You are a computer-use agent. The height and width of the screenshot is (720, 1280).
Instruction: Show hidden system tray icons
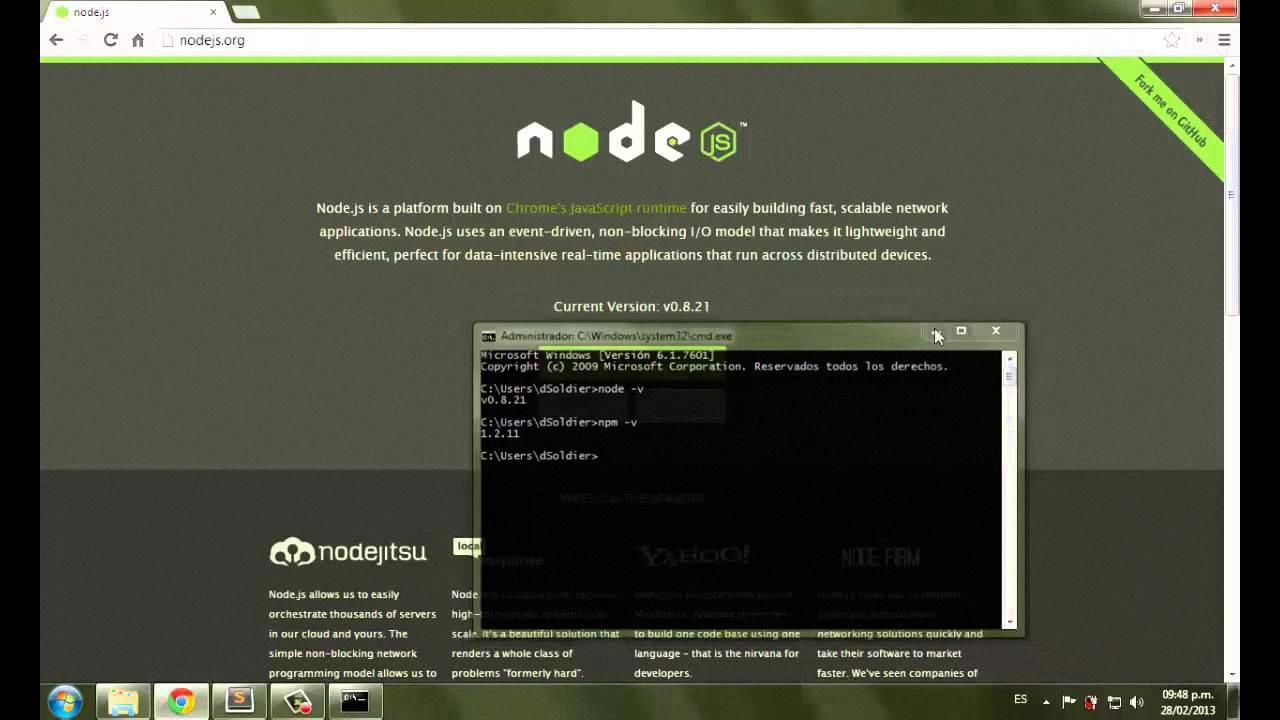1047,702
